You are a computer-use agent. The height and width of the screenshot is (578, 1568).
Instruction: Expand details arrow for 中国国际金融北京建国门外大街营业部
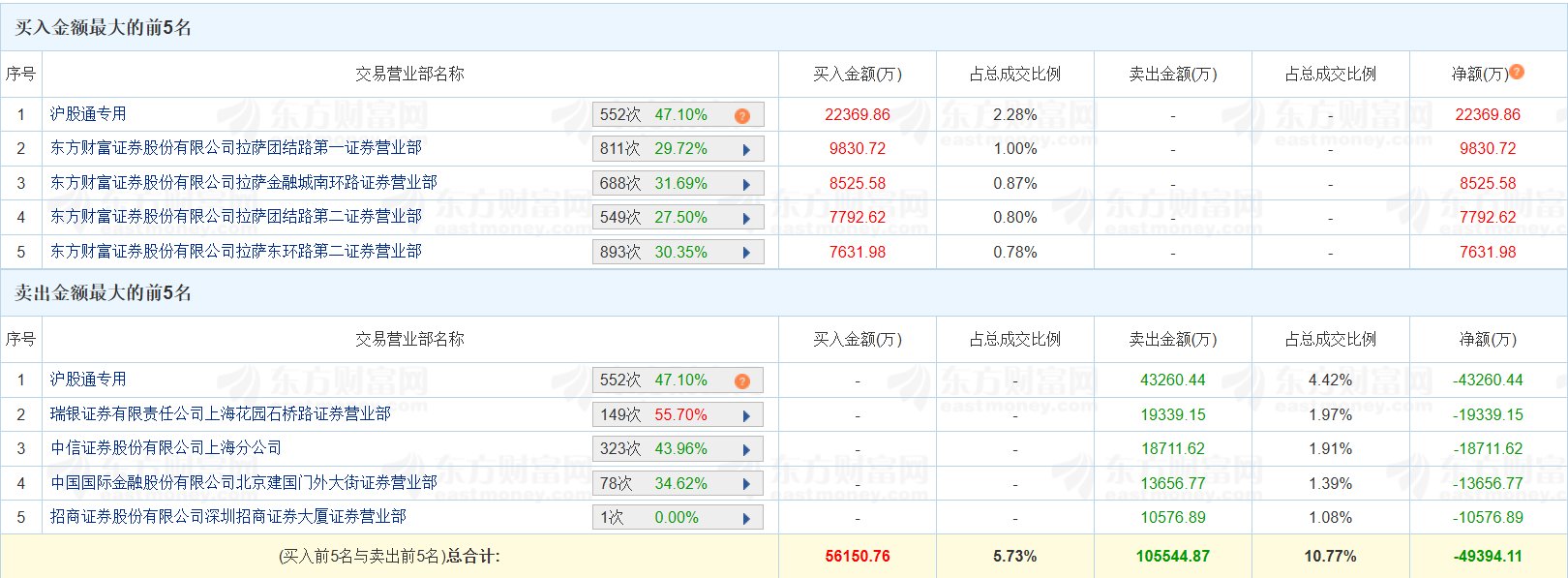746,484
